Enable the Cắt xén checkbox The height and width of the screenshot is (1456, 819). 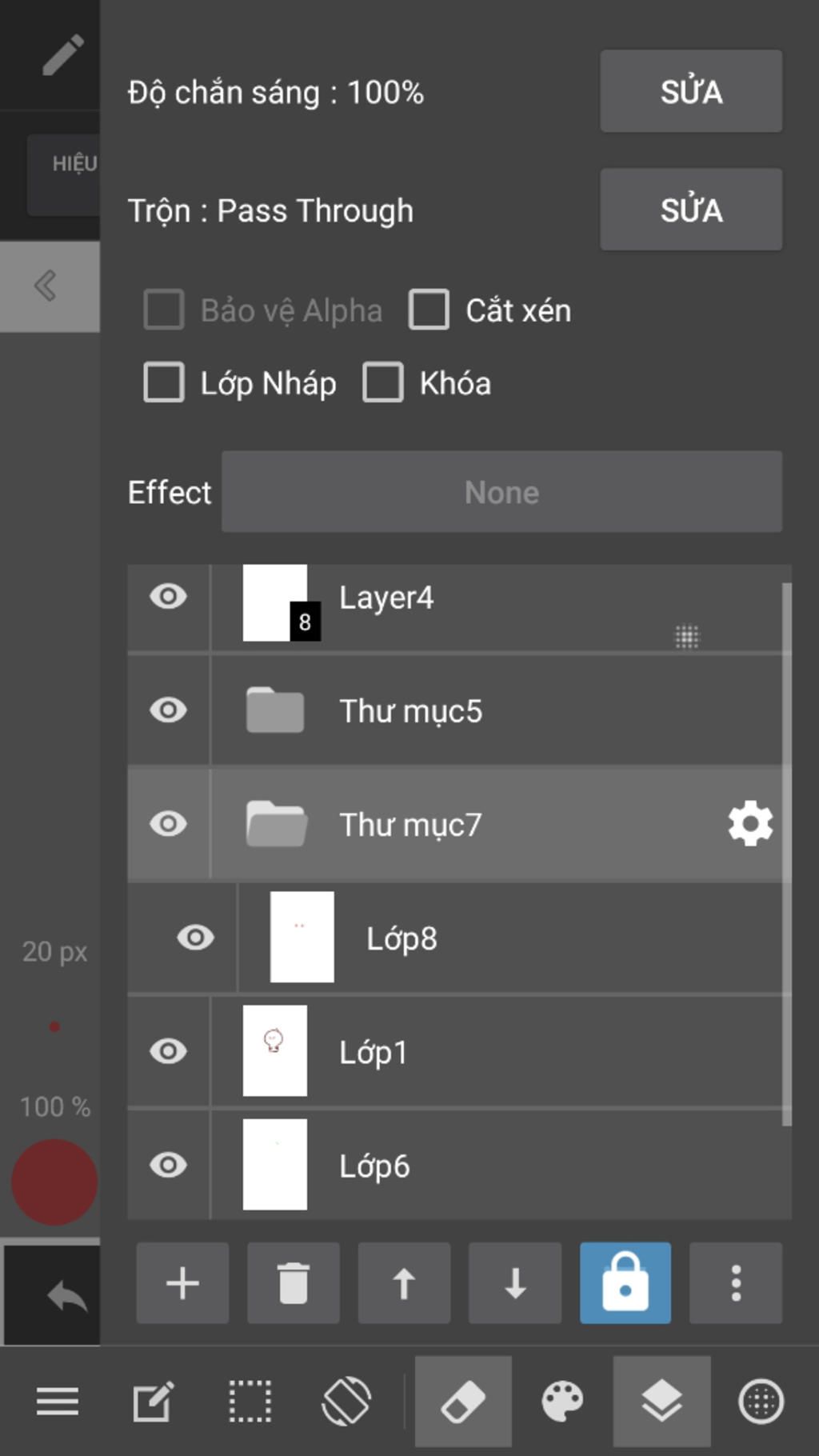click(x=429, y=310)
